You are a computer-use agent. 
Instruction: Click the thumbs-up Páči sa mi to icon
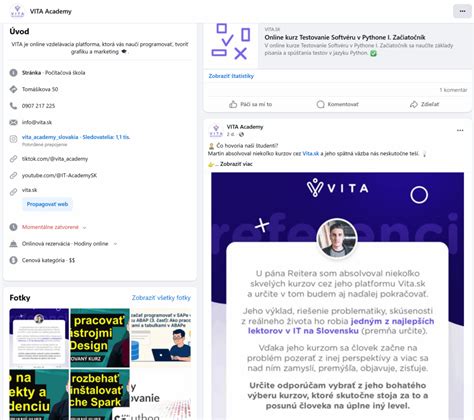click(x=233, y=104)
